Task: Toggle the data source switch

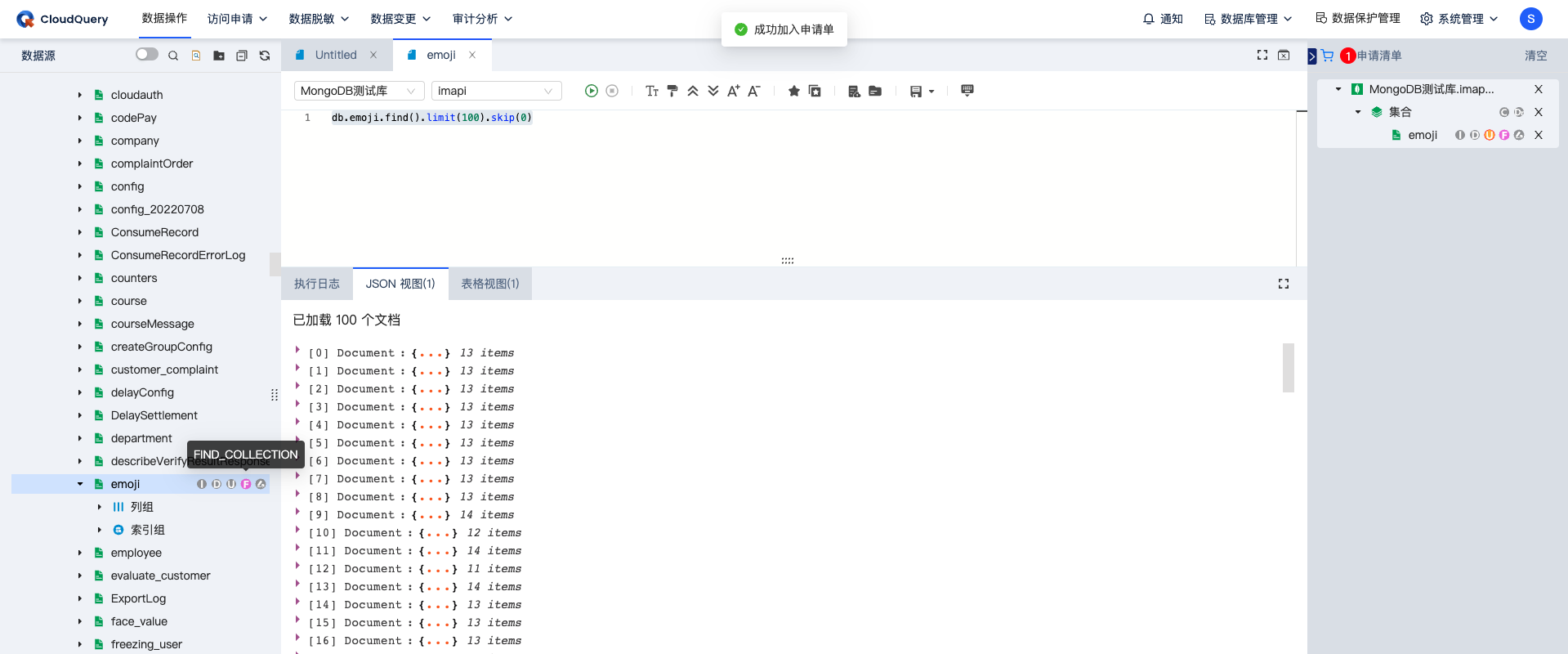Action: tap(147, 54)
